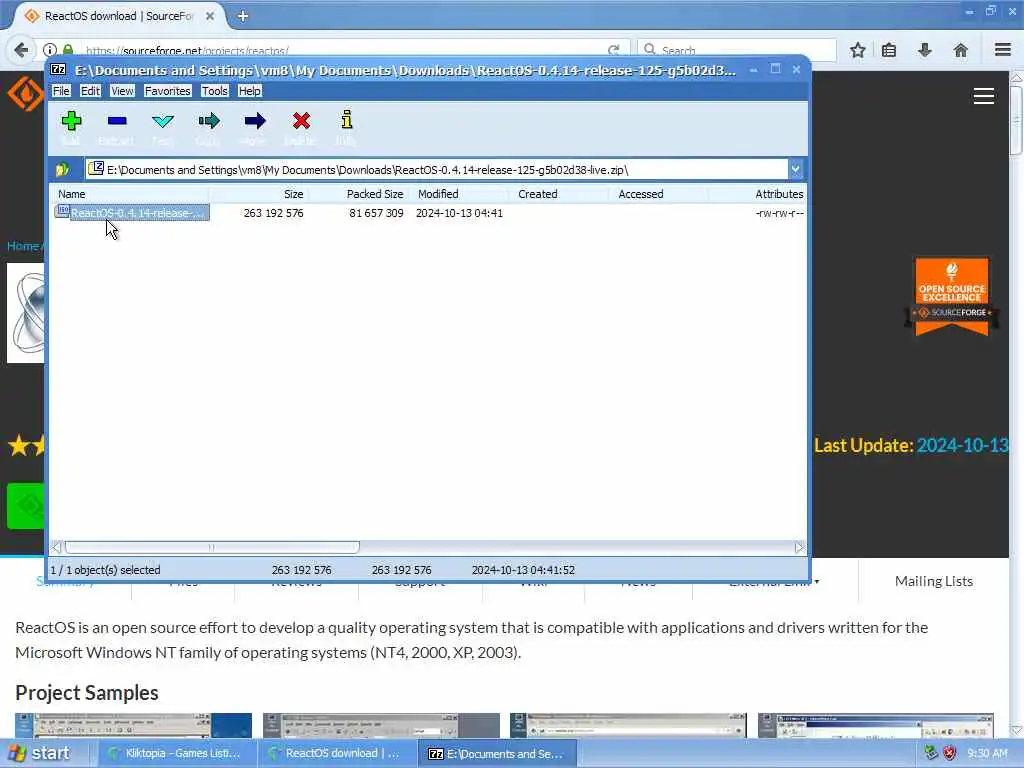The image size is (1024, 768).
Task: Switch to ReactOS download taskbar button
Action: pyautogui.click(x=336, y=754)
